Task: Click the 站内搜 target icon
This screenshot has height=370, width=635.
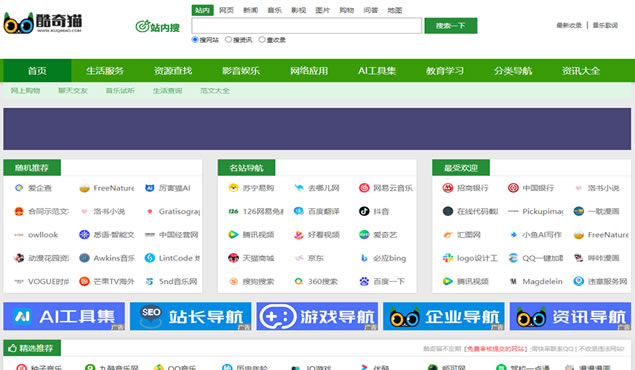Action: [143, 26]
